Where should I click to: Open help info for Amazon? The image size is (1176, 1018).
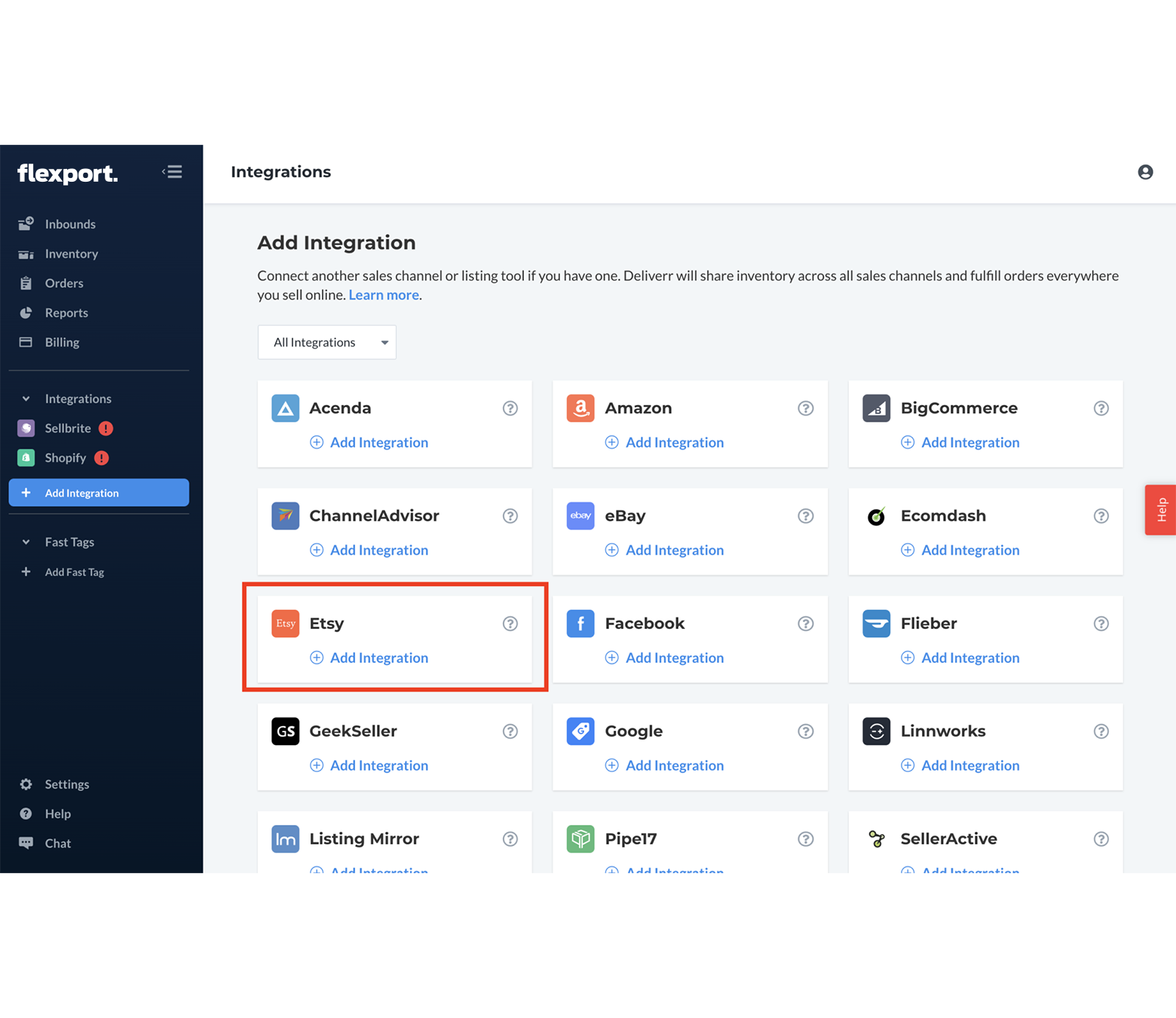click(x=806, y=408)
